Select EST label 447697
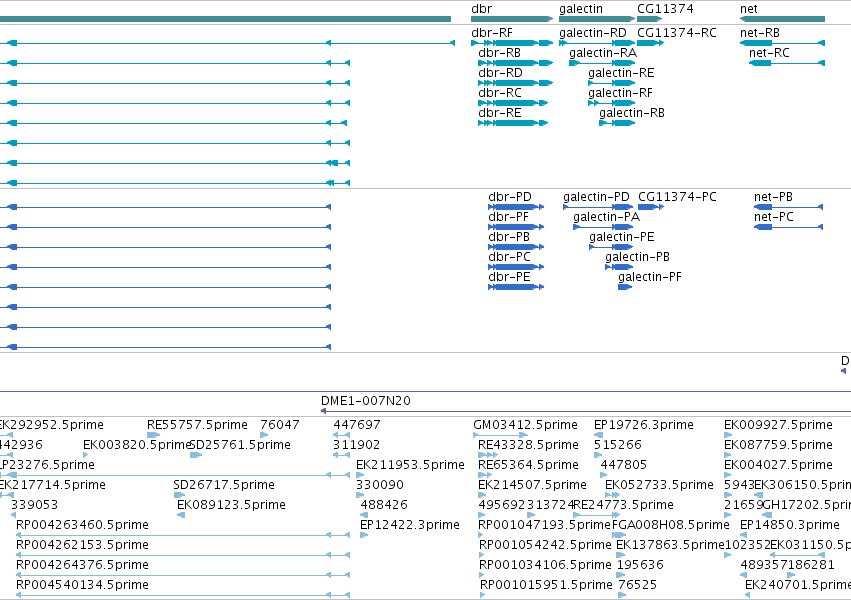851x600 pixels. point(357,425)
